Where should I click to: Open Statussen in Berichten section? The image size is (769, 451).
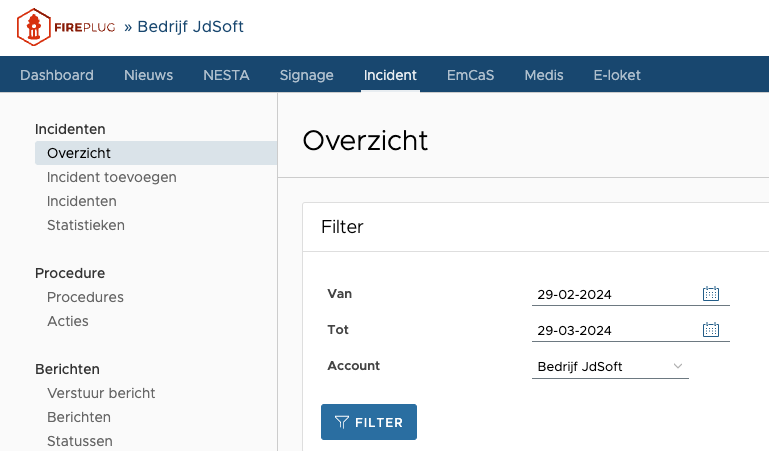pyautogui.click(x=80, y=441)
